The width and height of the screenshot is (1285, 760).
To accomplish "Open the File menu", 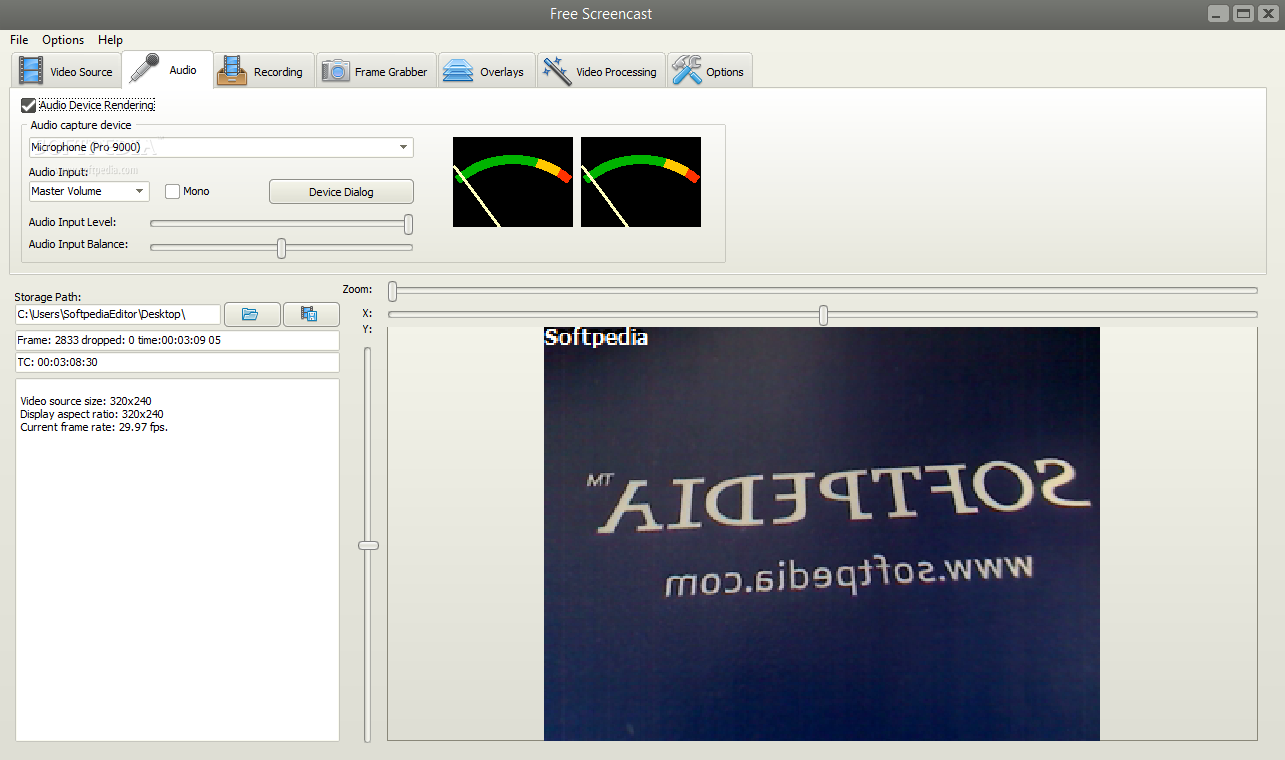I will point(19,40).
